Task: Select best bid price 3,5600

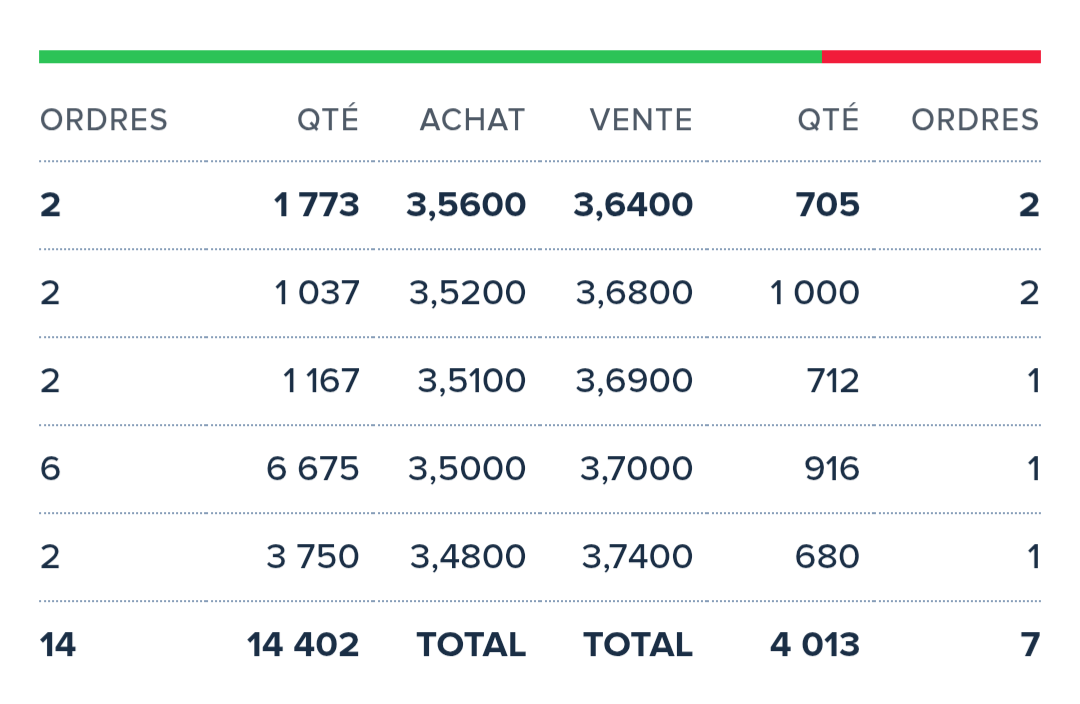Action: 466,205
